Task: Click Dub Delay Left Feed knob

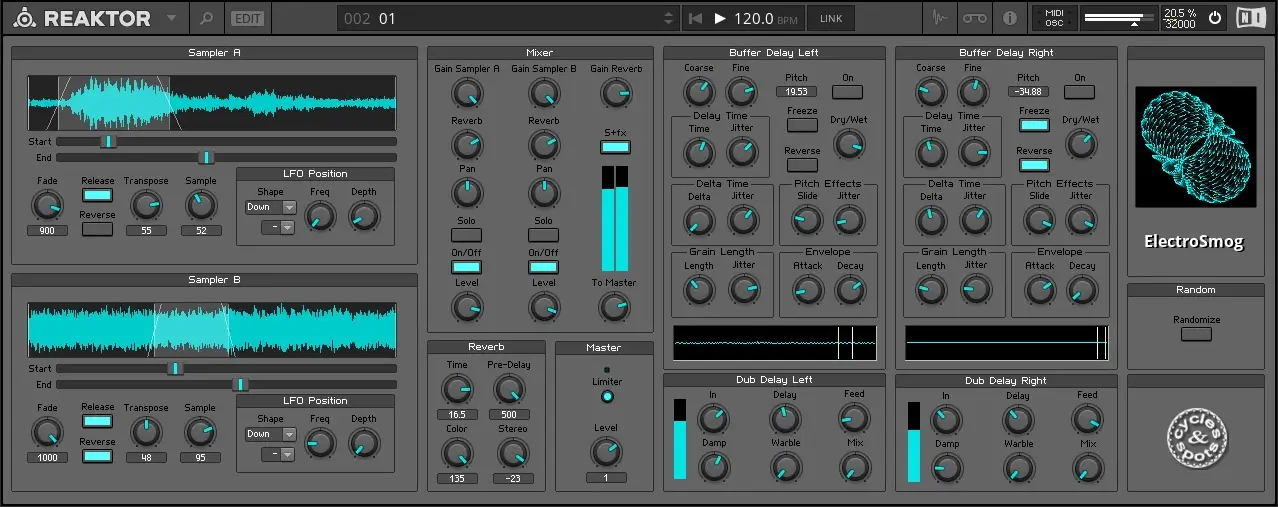Action: pos(854,419)
